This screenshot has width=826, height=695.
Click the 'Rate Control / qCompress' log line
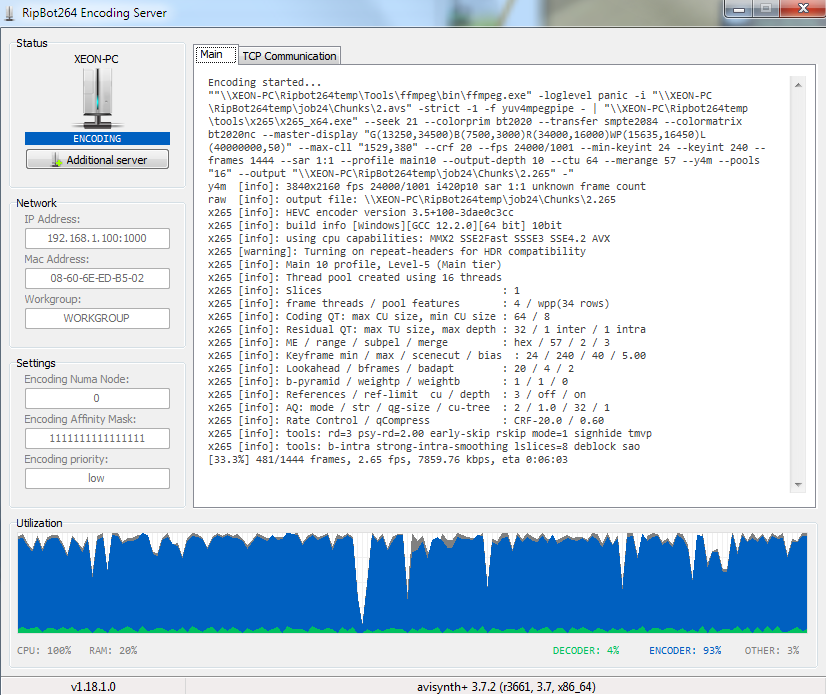point(406,420)
